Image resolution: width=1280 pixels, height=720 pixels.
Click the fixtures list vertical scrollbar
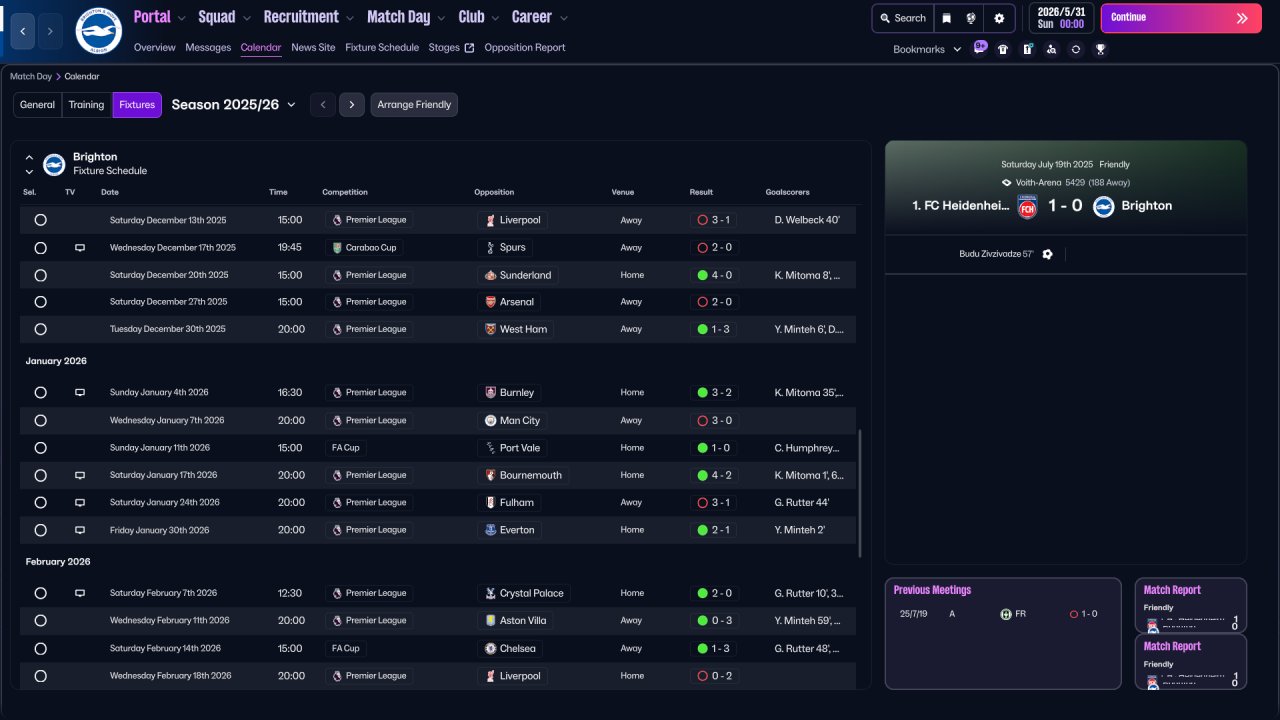[x=860, y=494]
